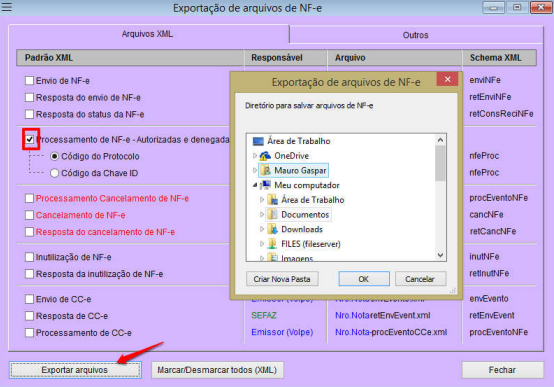The height and width of the screenshot is (387, 554).
Task: Uncheck Processamento de NF-e Autorizadas checkbox
Action: [x=30, y=139]
